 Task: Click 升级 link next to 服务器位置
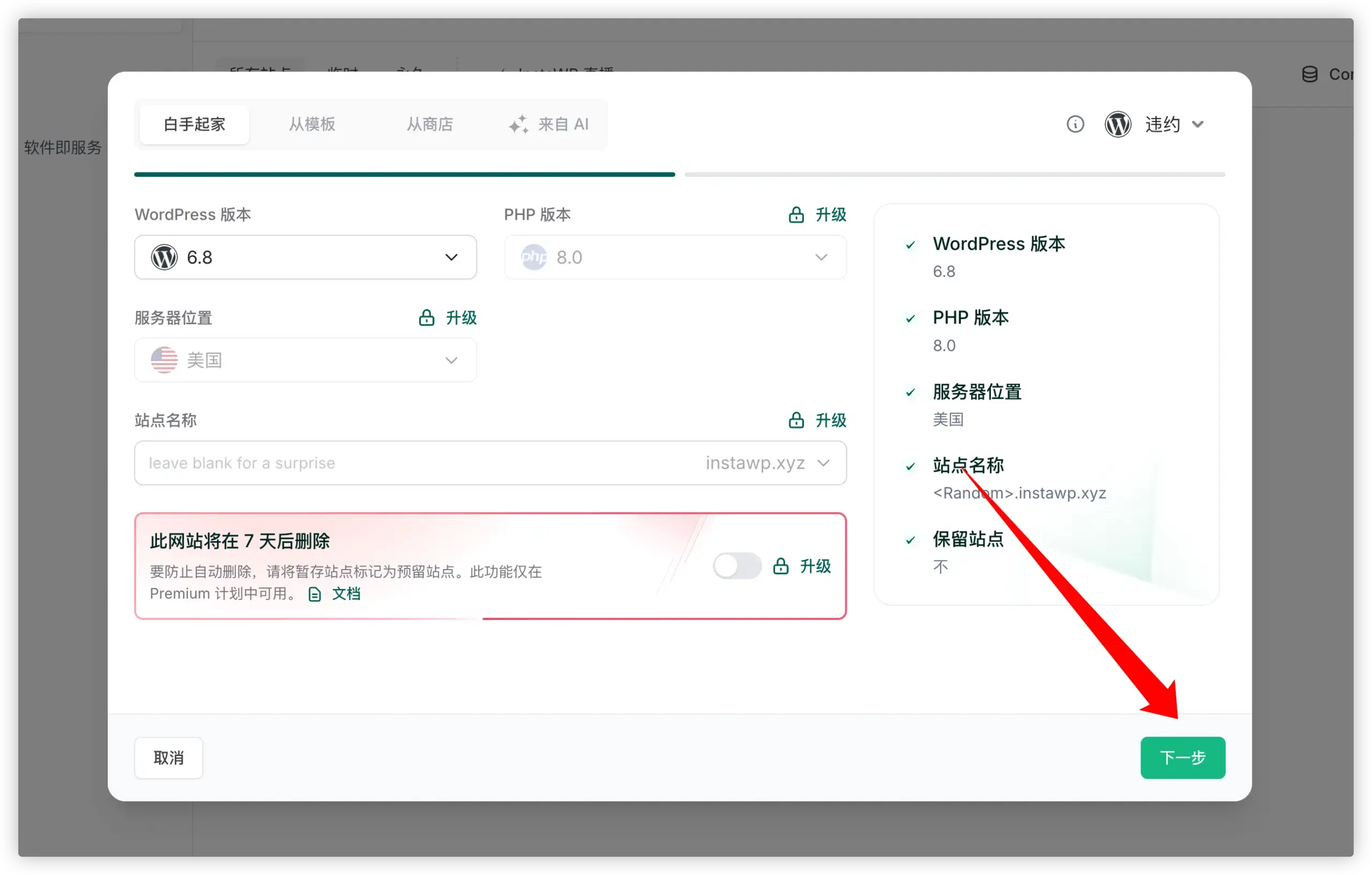click(x=461, y=318)
